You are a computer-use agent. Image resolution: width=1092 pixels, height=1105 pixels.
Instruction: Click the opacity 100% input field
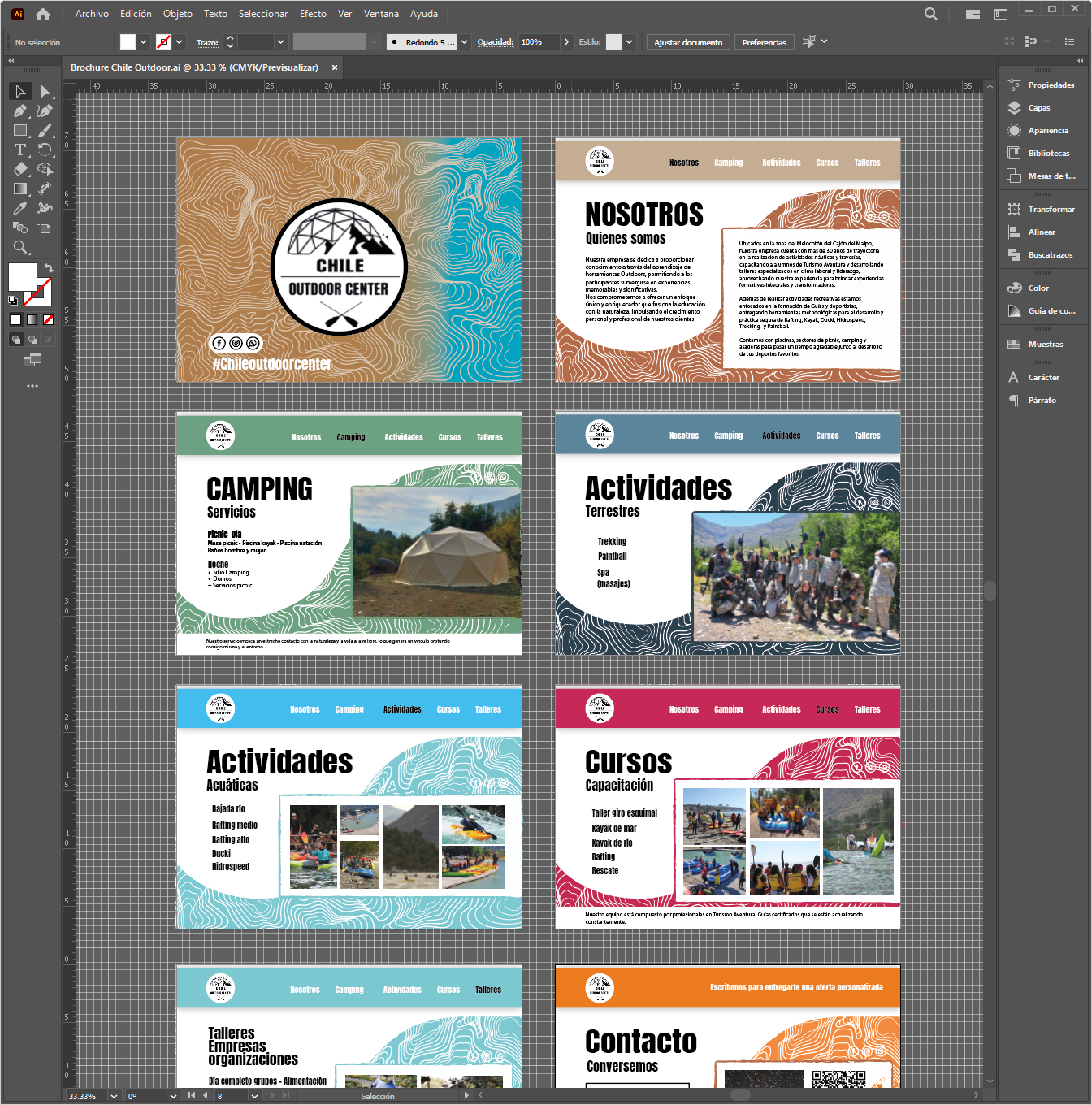[539, 42]
